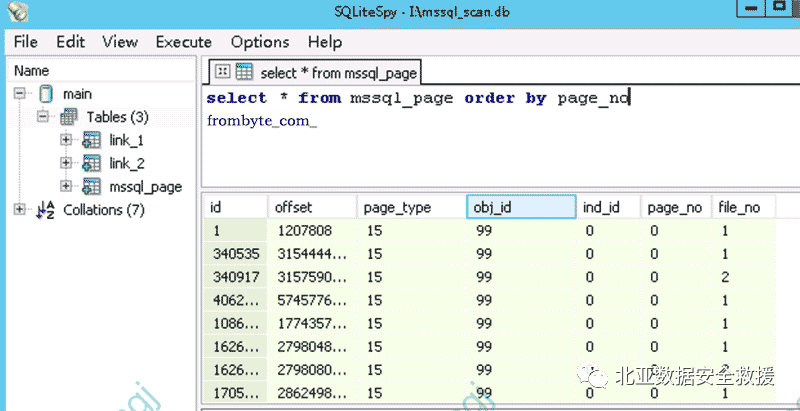
Task: Click offset cell 1774357...
Action: 312,323
